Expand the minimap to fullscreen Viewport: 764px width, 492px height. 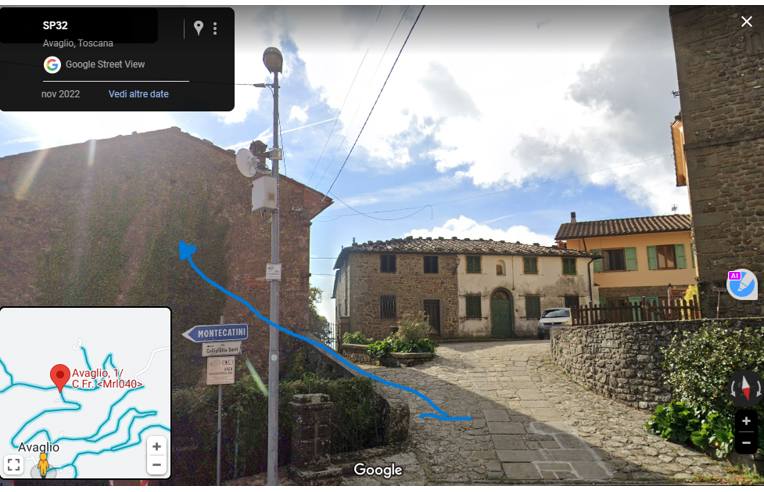[14, 464]
